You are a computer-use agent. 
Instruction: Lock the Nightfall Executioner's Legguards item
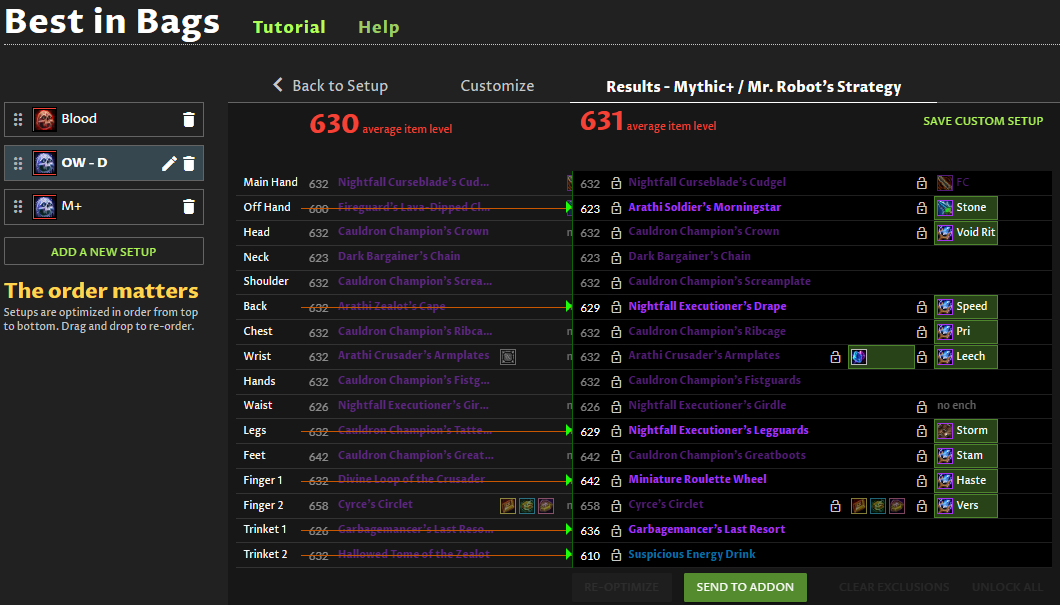(616, 431)
